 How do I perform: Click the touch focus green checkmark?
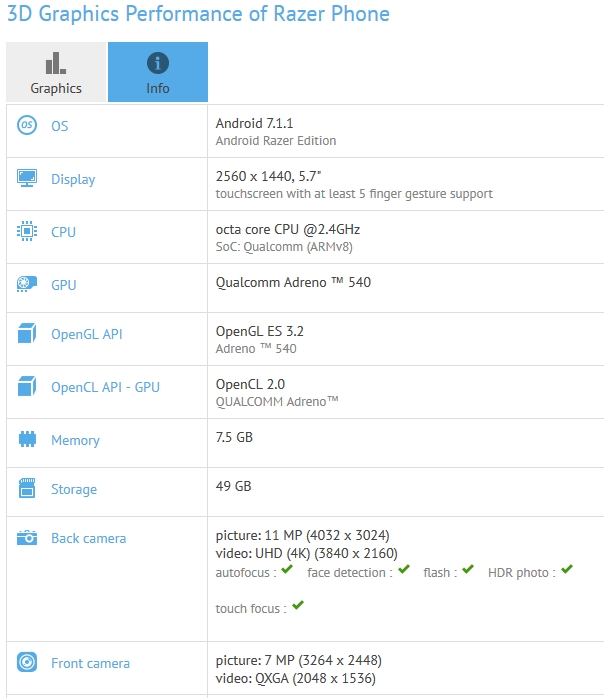click(x=298, y=606)
